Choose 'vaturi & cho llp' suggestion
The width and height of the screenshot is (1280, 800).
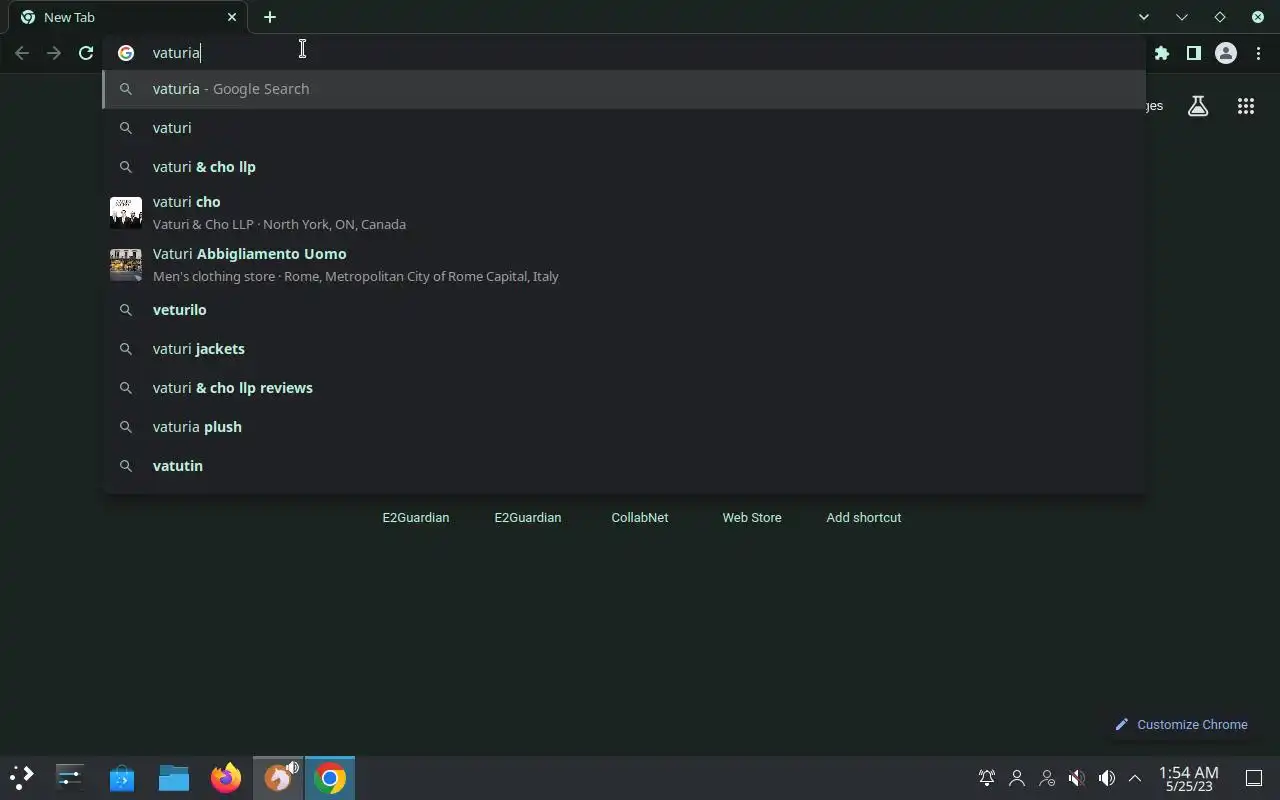click(x=624, y=167)
